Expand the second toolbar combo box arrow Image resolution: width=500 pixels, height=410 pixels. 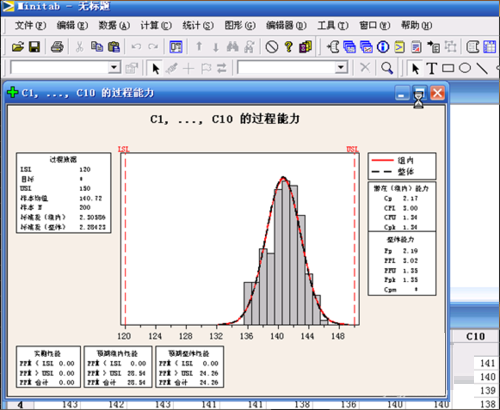[x=341, y=68]
